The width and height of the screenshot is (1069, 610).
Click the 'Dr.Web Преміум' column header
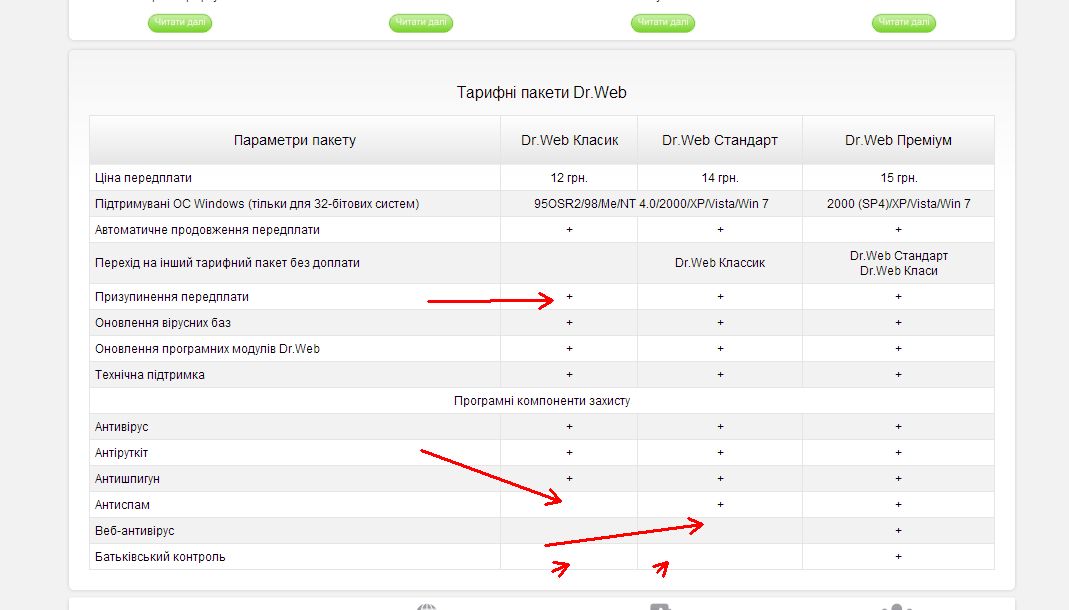tap(898, 140)
